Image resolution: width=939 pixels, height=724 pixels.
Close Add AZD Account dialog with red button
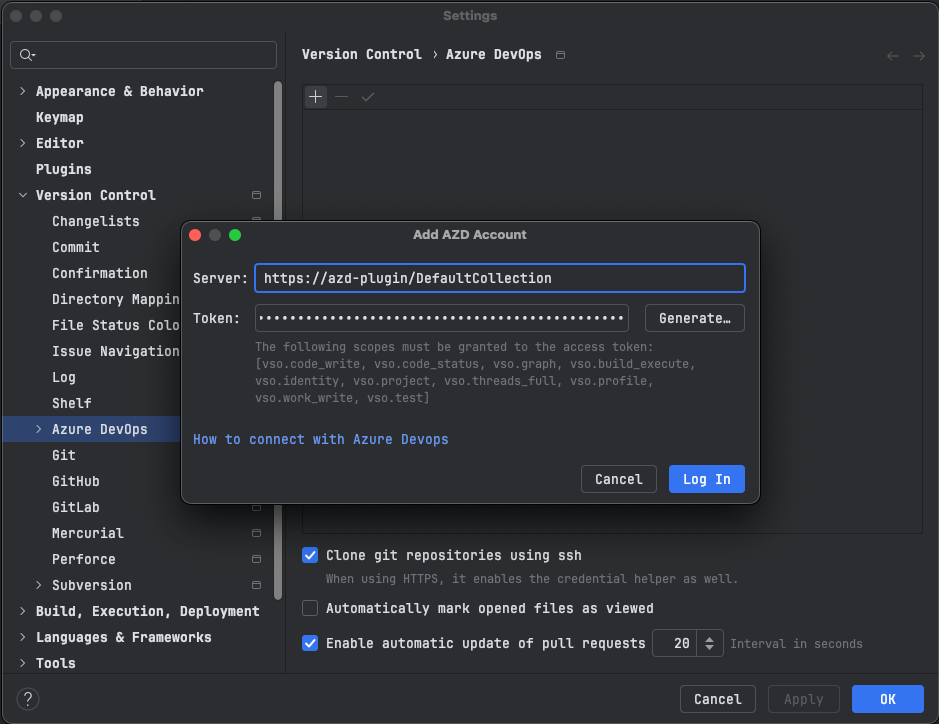(195, 235)
